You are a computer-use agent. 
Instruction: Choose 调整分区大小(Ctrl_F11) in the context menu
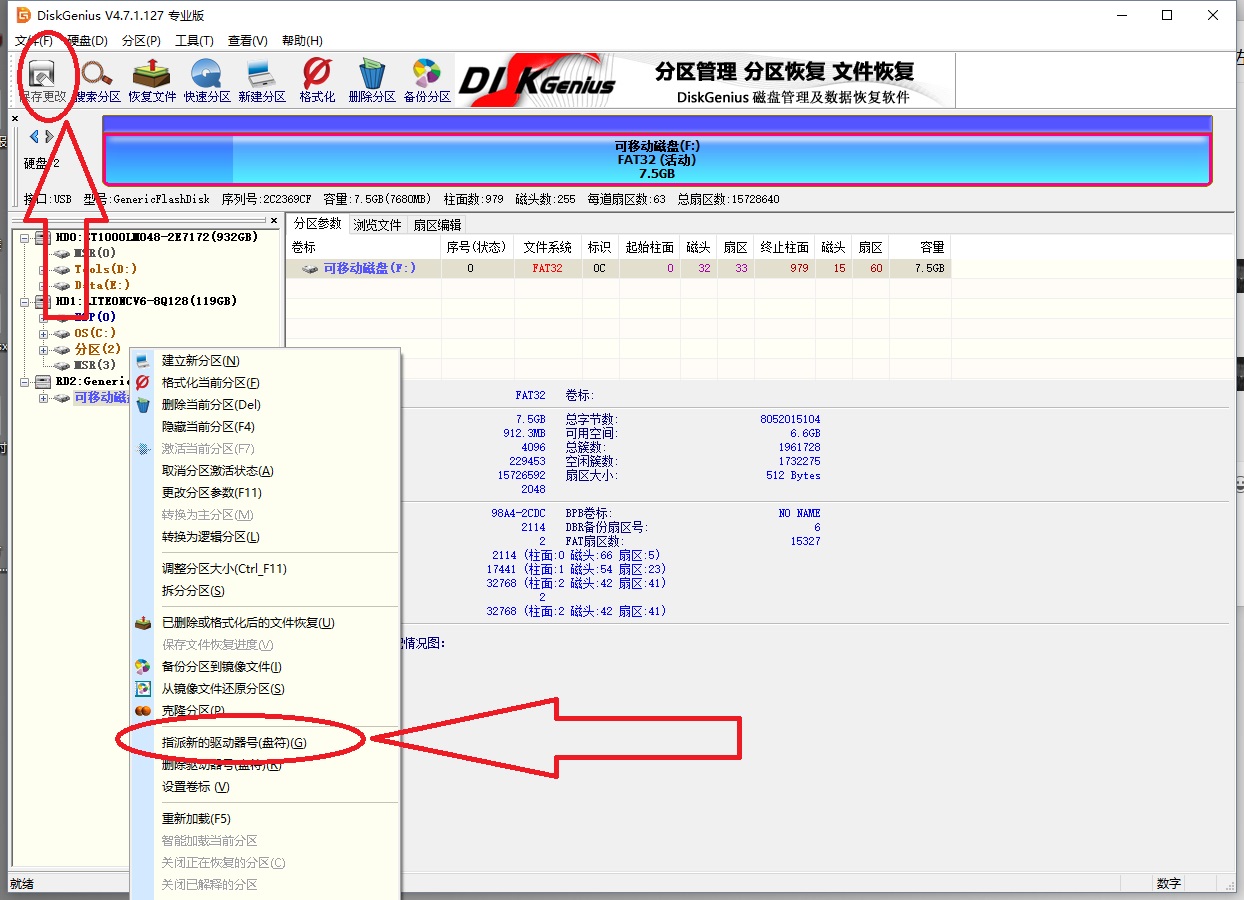click(224, 569)
